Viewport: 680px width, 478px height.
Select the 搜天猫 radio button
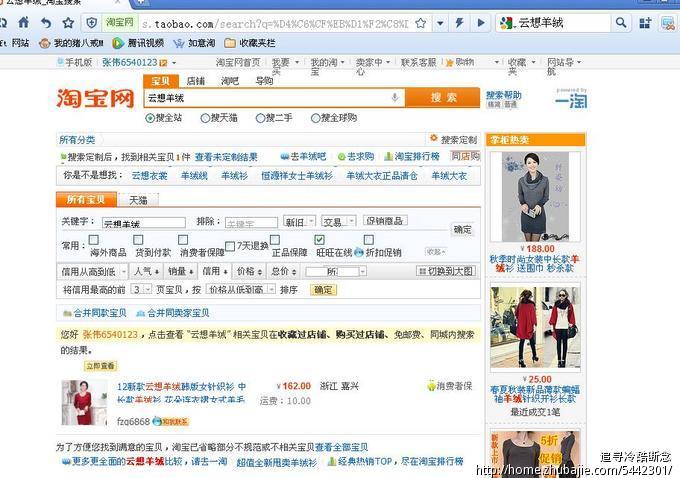pos(205,118)
